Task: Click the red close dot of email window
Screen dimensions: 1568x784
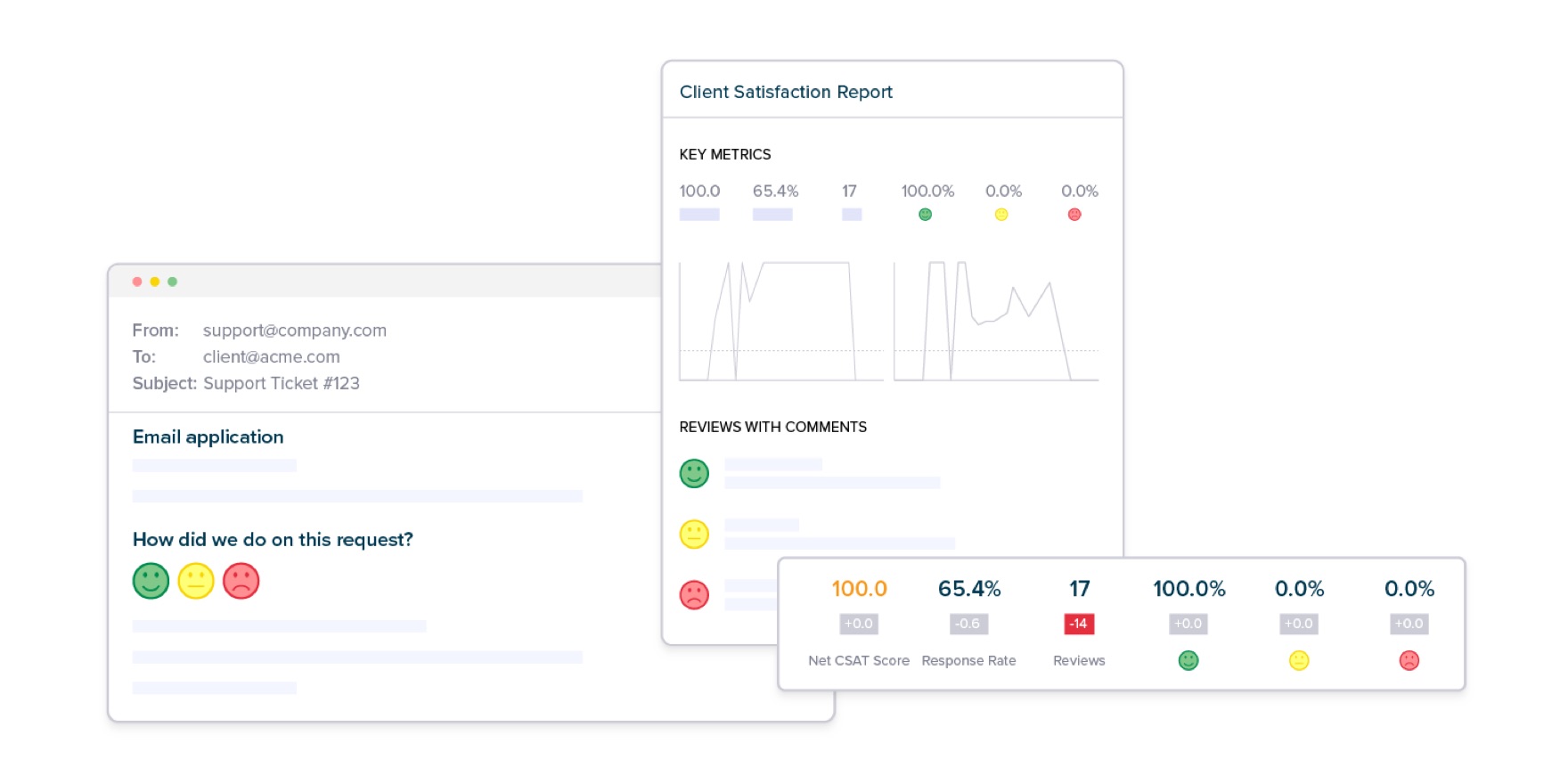Action: (137, 282)
